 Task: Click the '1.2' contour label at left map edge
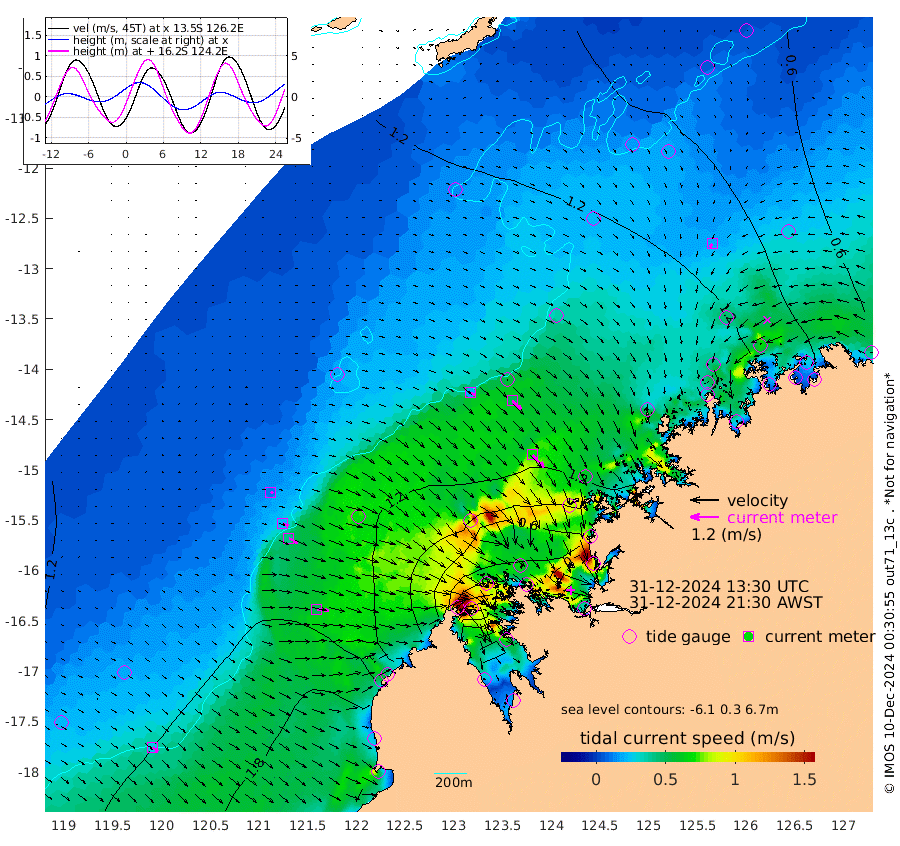(52, 569)
